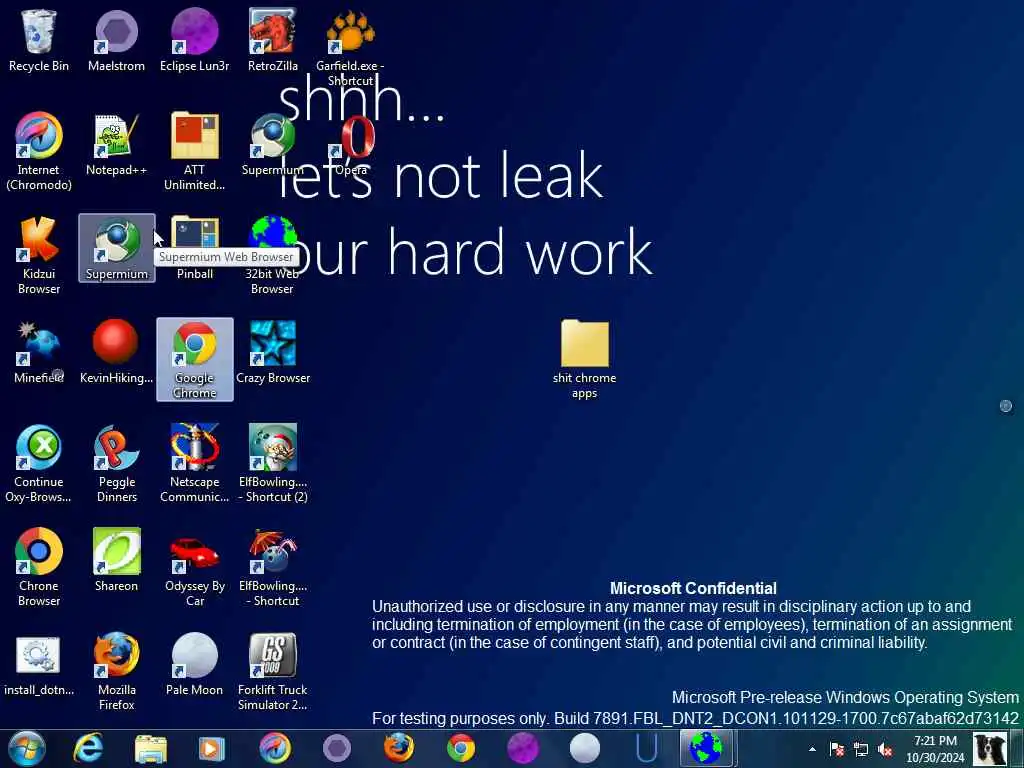Open Windows Explorer from the taskbar

point(151,748)
